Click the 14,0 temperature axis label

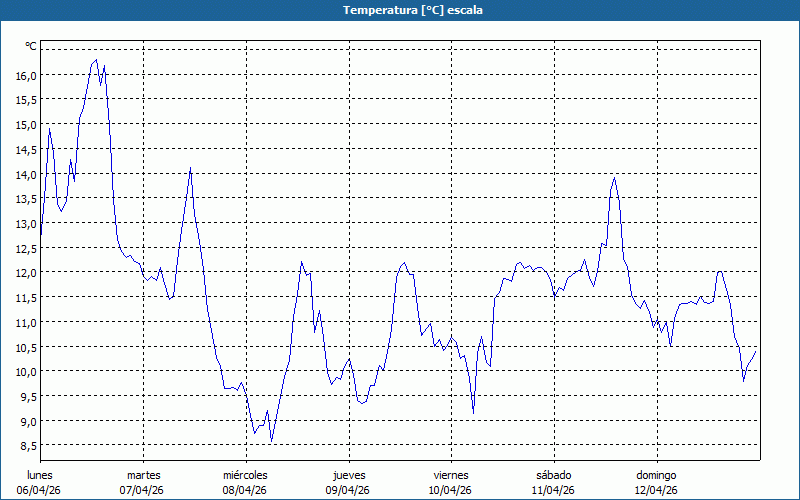[x=26, y=174]
